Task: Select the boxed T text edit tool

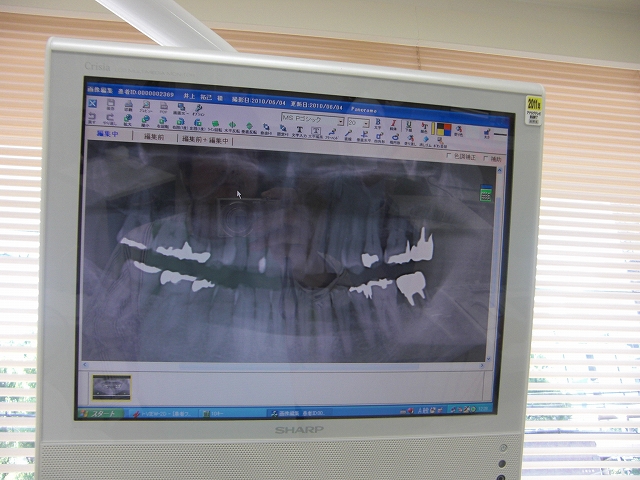Action: click(316, 131)
